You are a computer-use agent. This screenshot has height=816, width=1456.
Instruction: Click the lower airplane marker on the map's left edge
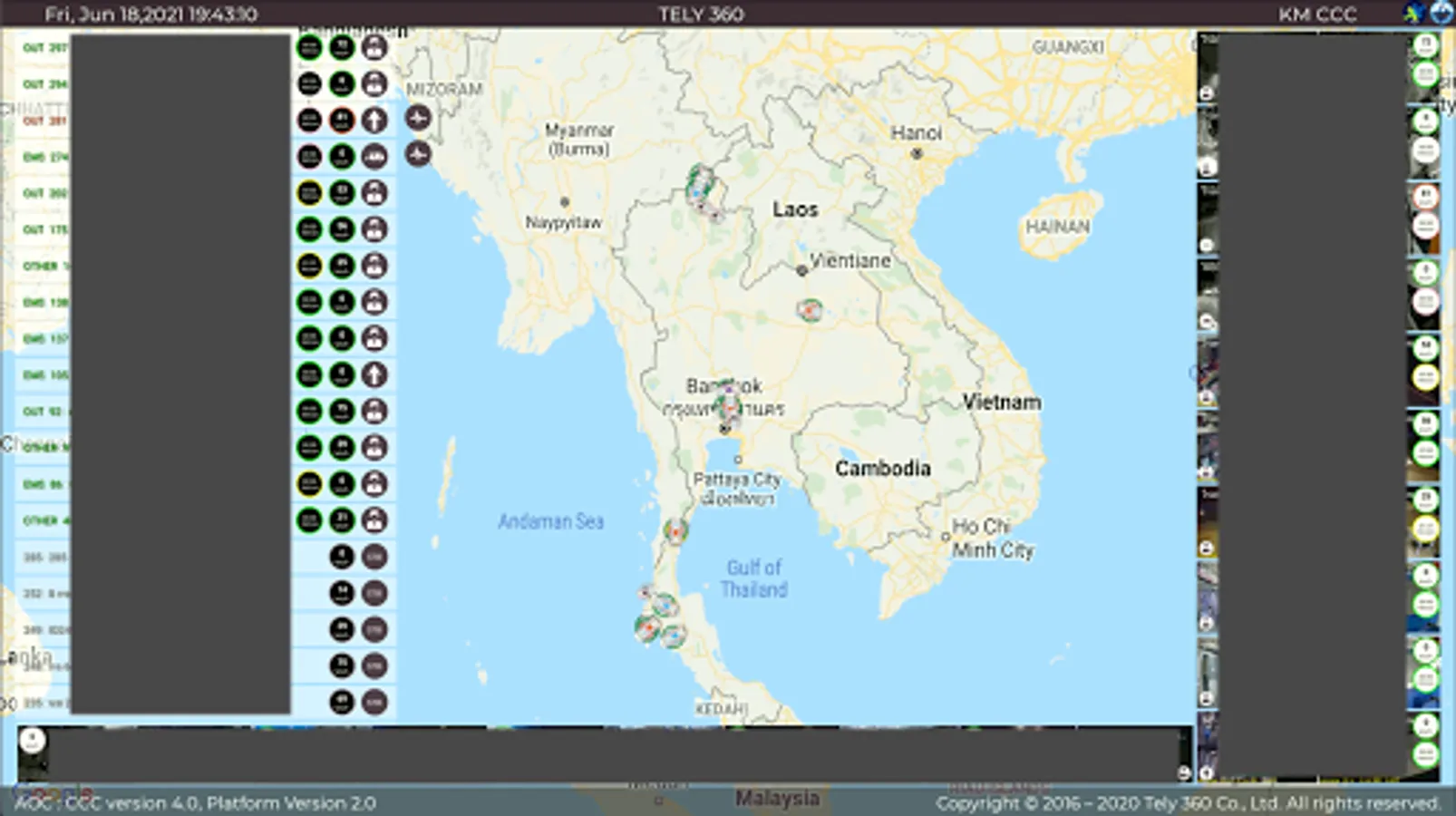tap(418, 154)
